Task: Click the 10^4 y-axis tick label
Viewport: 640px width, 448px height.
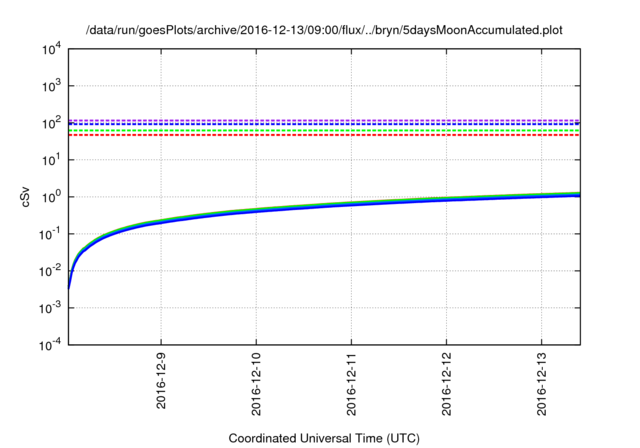Action: tap(51, 49)
